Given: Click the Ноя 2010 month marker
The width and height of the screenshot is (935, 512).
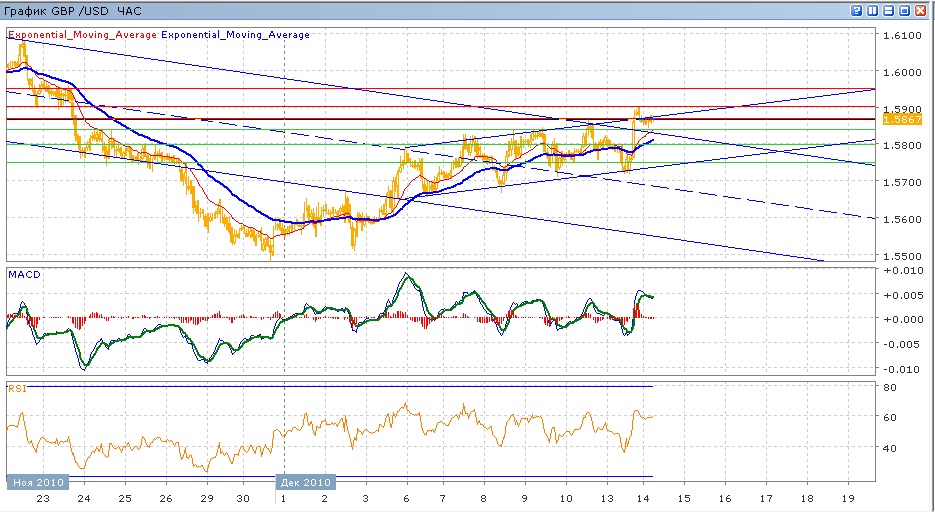Looking at the screenshot, I should [37, 482].
